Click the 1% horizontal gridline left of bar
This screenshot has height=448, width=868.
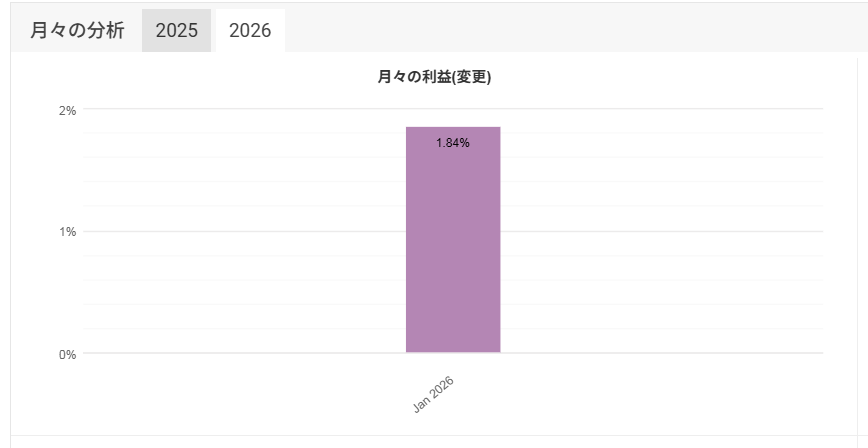point(240,232)
